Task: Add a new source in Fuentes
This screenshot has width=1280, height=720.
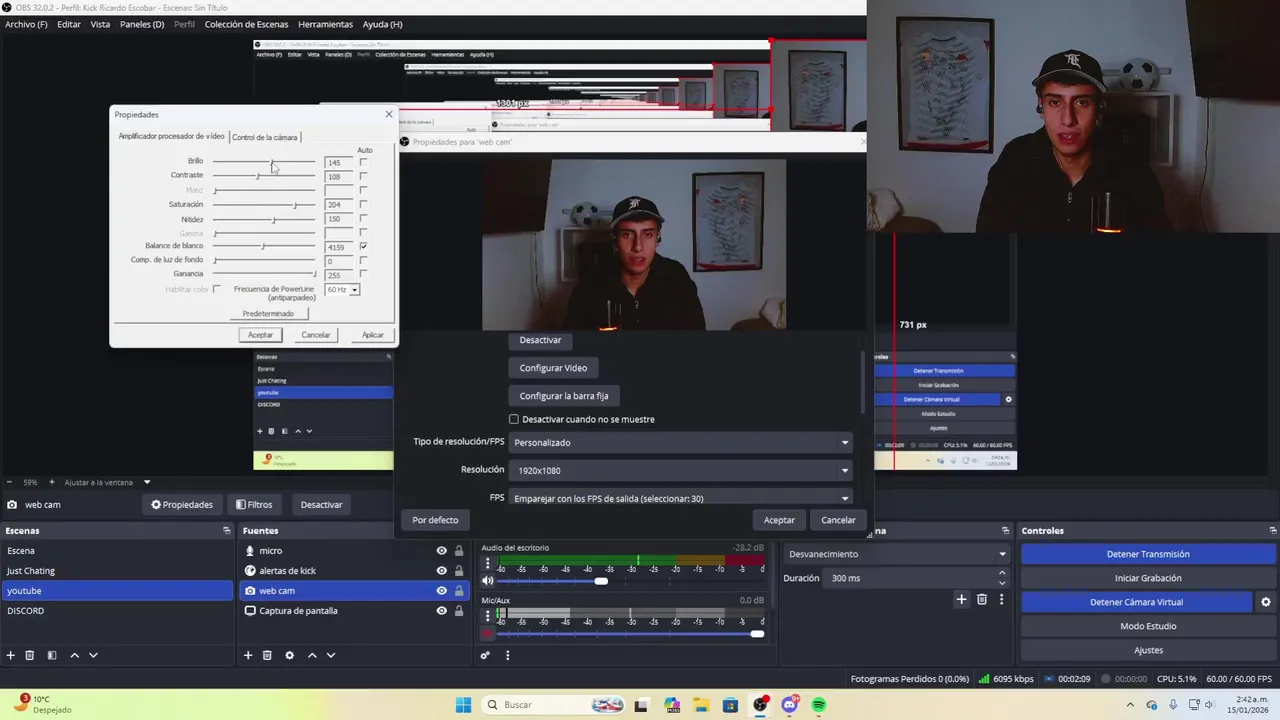Action: (x=248, y=655)
